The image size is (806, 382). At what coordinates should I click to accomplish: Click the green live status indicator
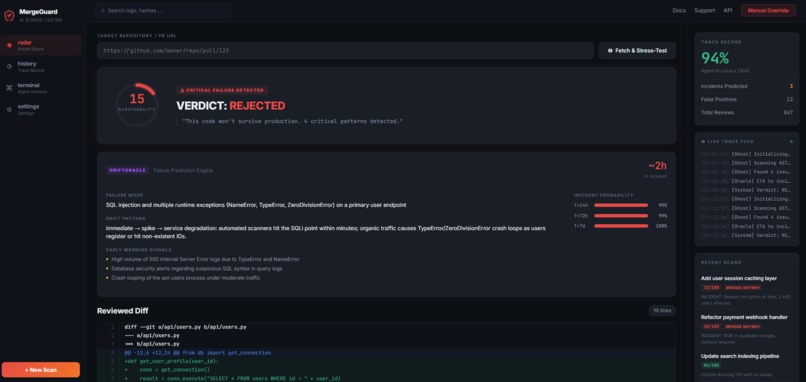(x=791, y=141)
